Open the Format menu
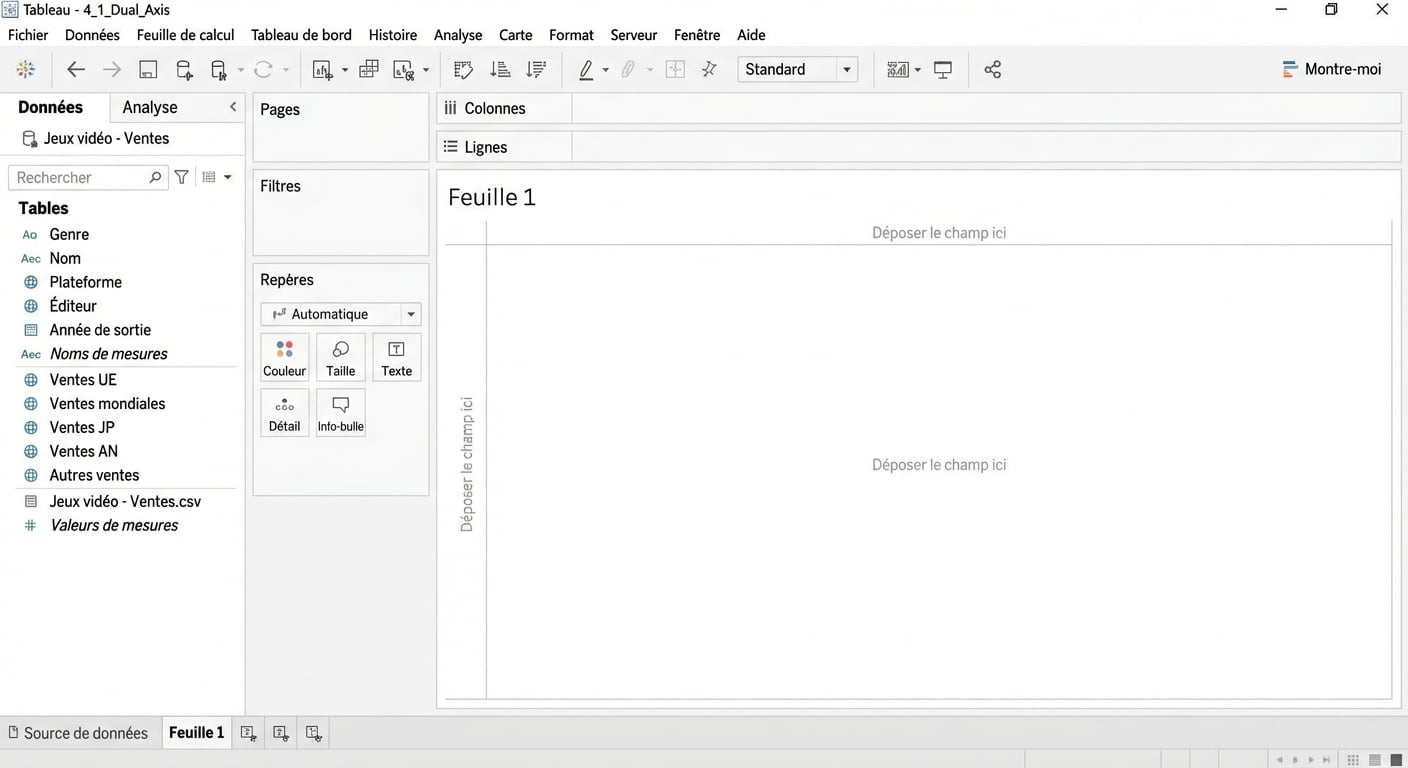 (x=571, y=35)
